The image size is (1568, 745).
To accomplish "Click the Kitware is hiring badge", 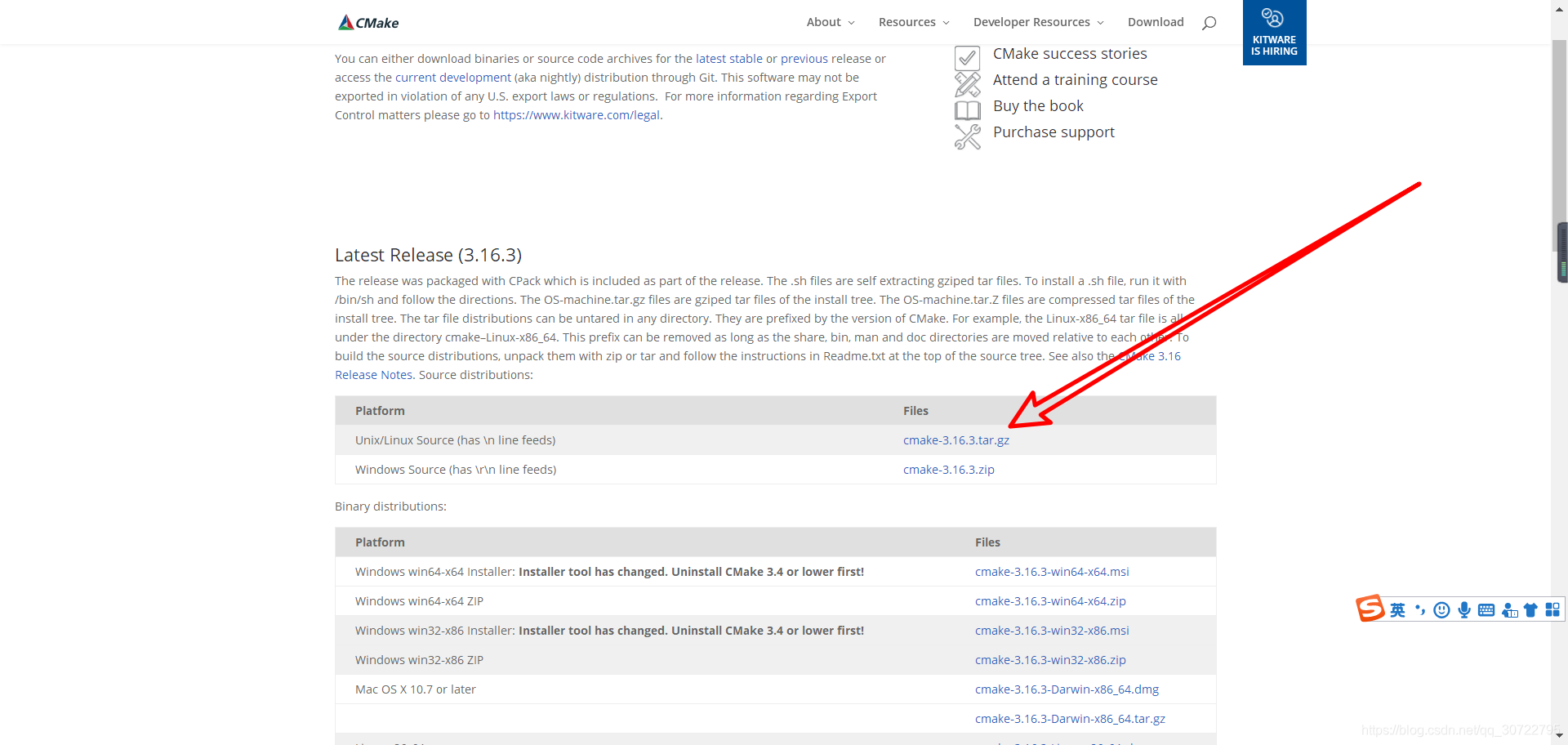I will coord(1274,33).
